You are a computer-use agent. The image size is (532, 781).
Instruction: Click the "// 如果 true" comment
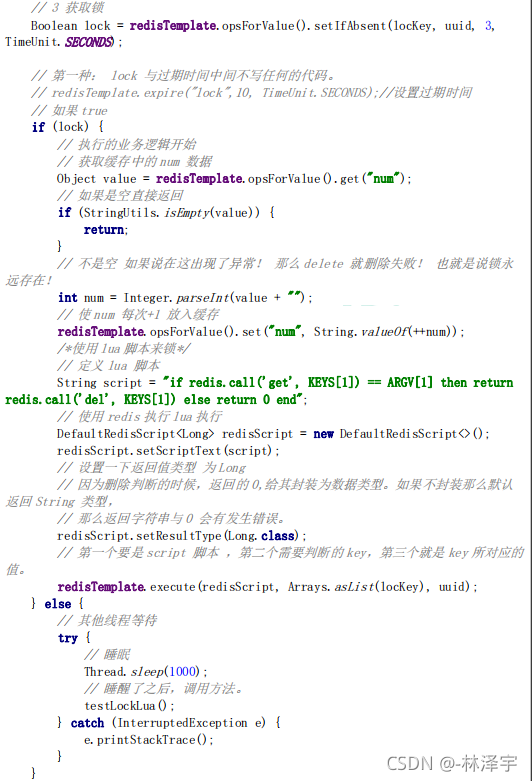pos(69,110)
